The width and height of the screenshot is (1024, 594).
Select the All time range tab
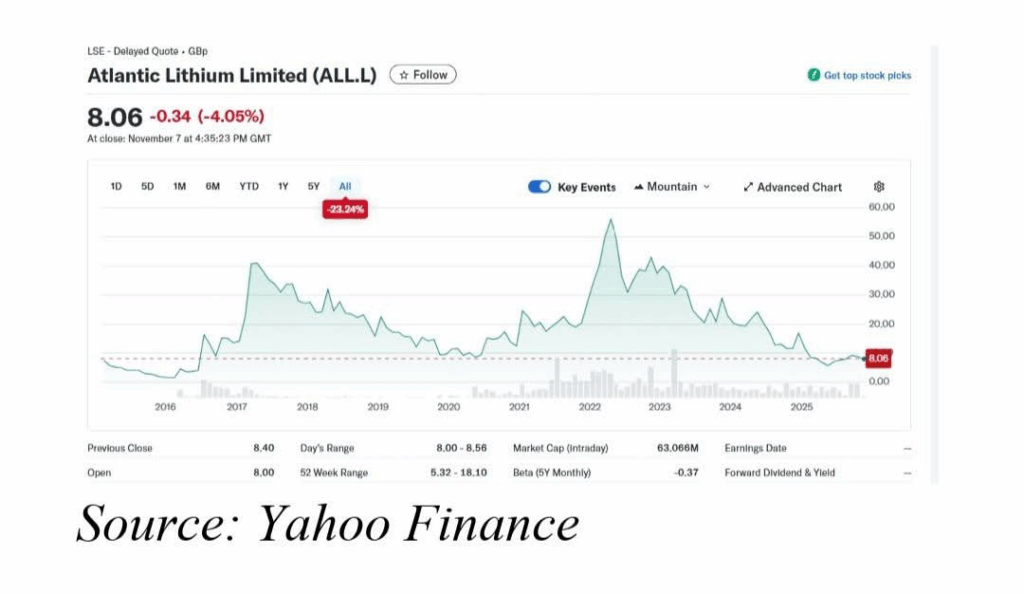pos(345,186)
